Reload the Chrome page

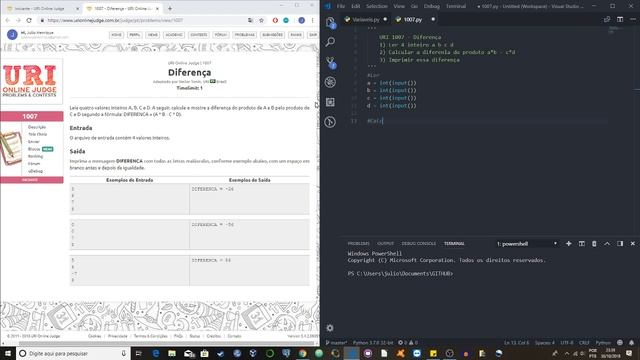29,20
